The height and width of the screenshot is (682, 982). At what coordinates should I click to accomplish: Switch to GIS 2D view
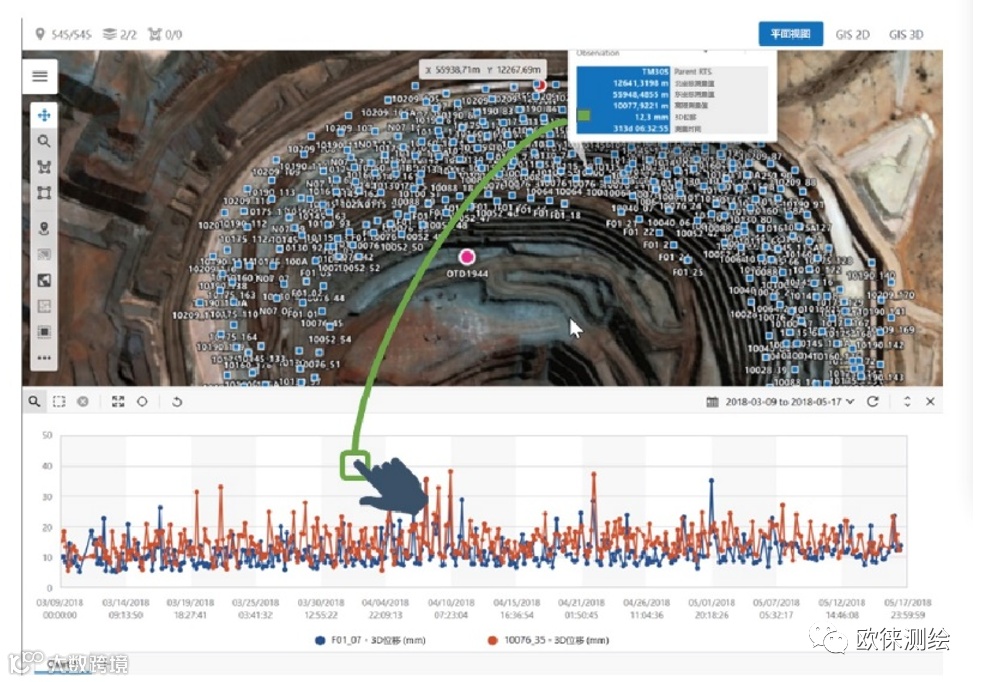(852, 34)
